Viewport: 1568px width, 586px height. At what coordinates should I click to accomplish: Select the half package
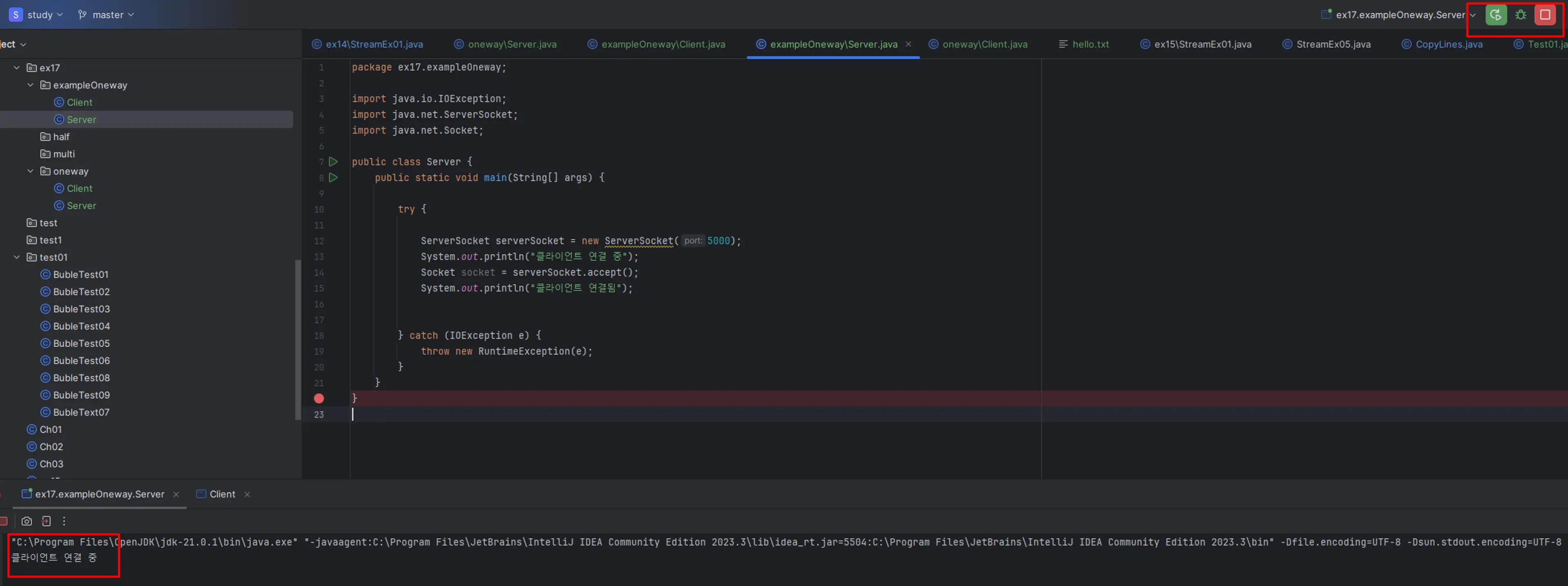[x=55, y=137]
